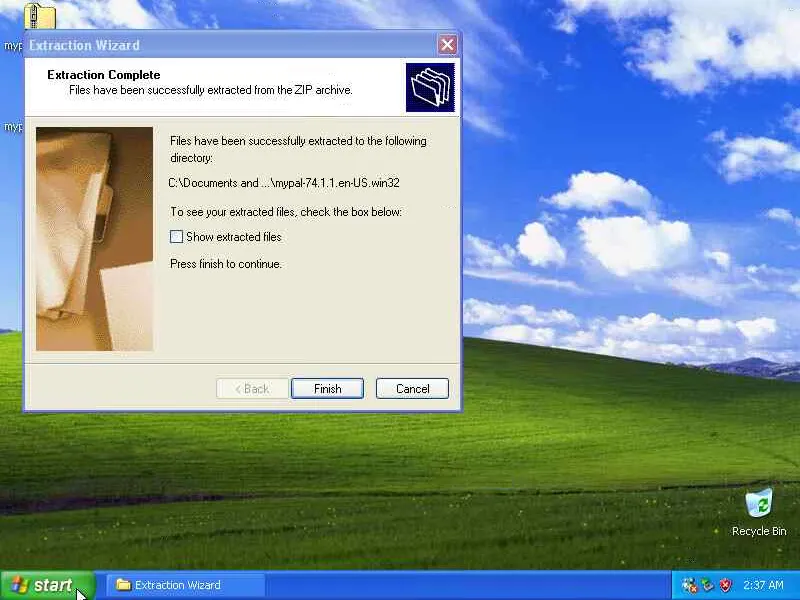This screenshot has height=600, width=800.
Task: Close the Extraction Wizard window
Action: click(447, 45)
